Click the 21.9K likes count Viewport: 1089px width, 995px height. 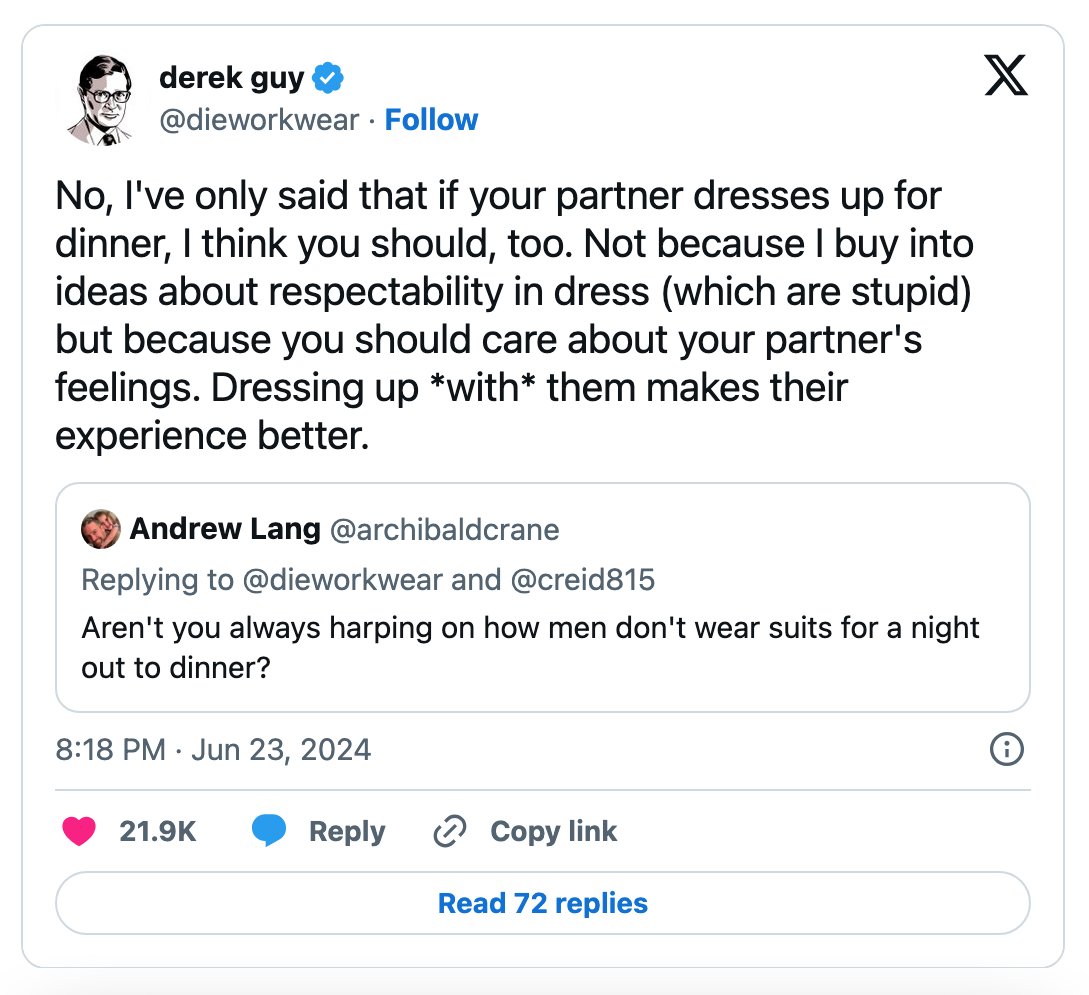coord(158,831)
